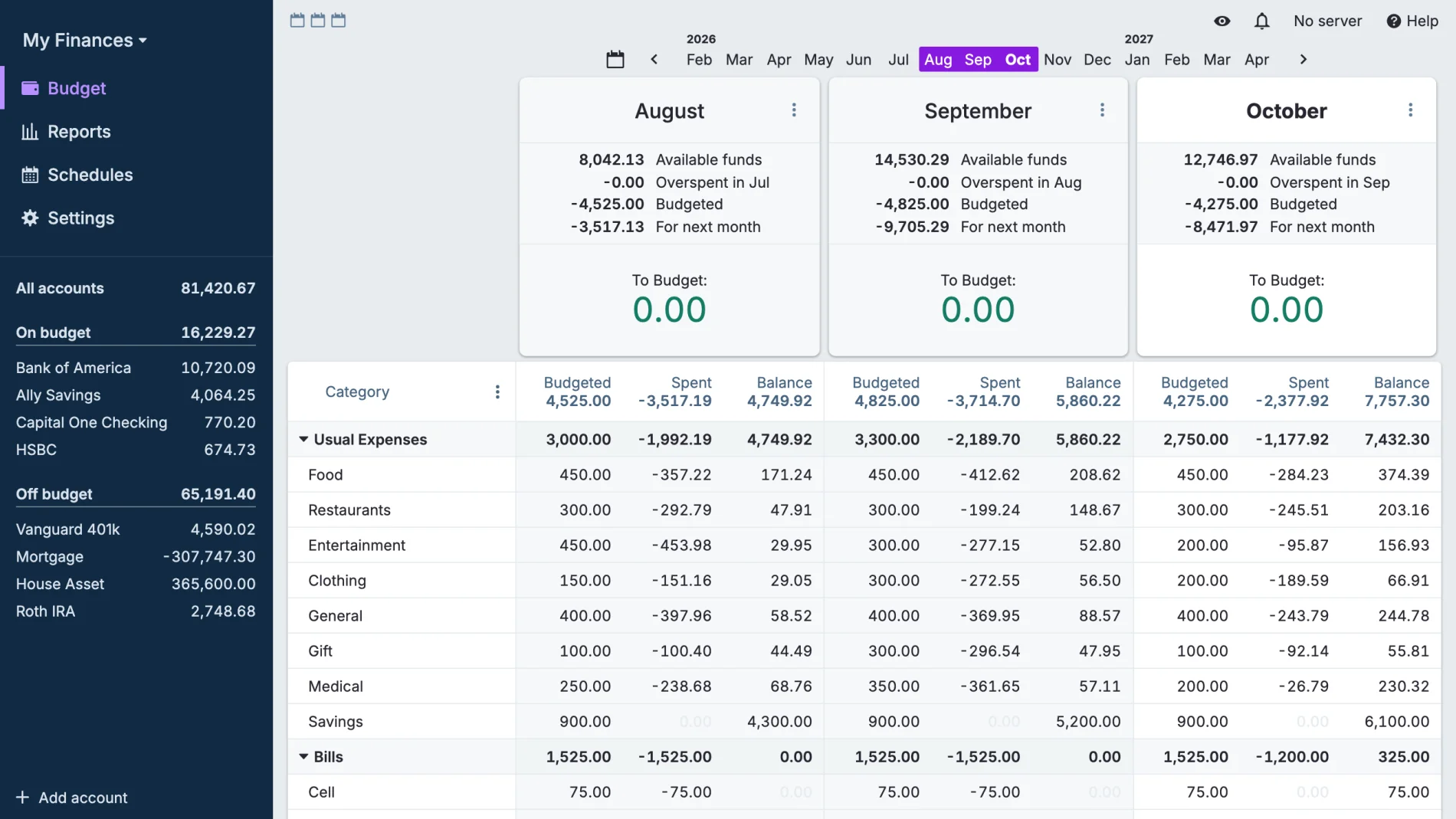Image resolution: width=1456 pixels, height=819 pixels.
Task: Click Savings October balance 6,100.00
Action: click(x=1396, y=722)
